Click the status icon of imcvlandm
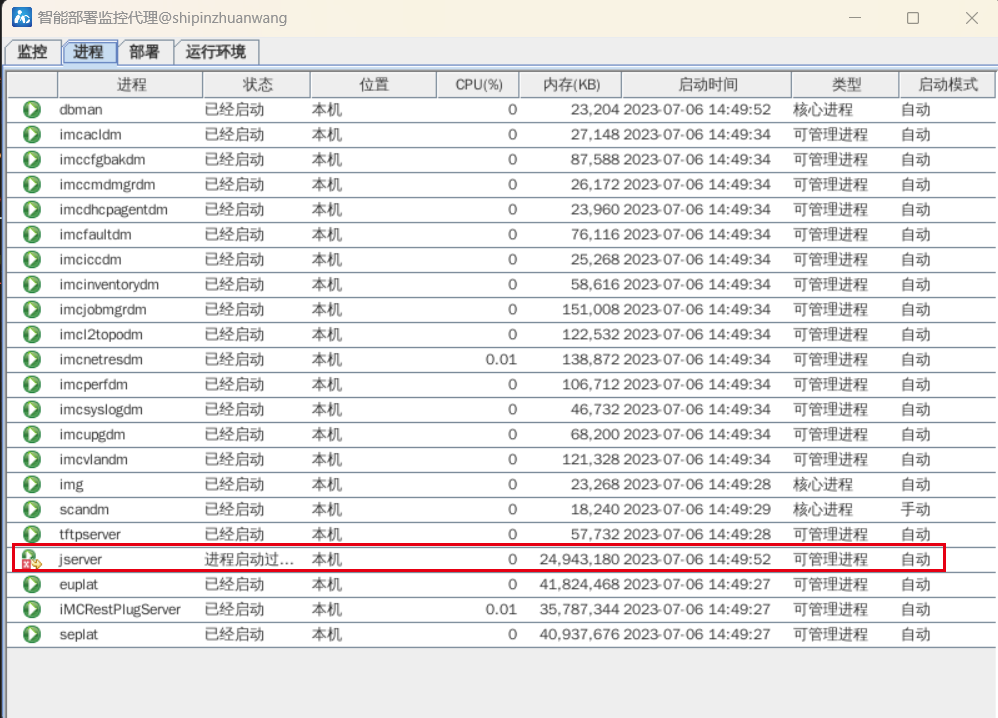The image size is (998, 718). (x=32, y=459)
